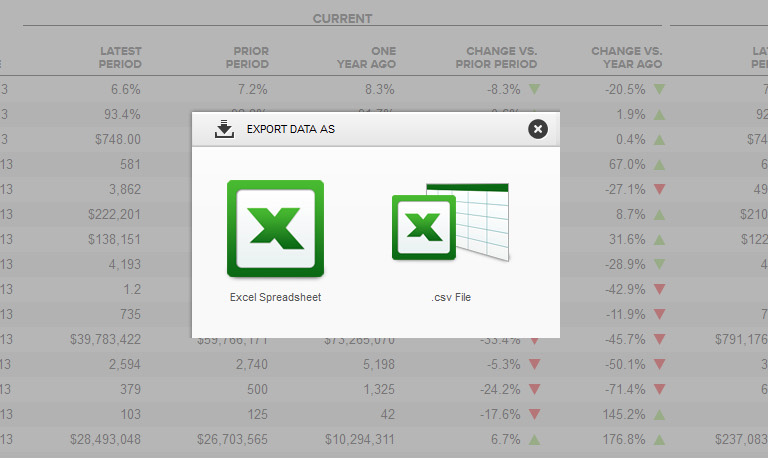This screenshot has width=768, height=458.
Task: Click the red down arrow beside -24.2%
Action: tap(534, 389)
